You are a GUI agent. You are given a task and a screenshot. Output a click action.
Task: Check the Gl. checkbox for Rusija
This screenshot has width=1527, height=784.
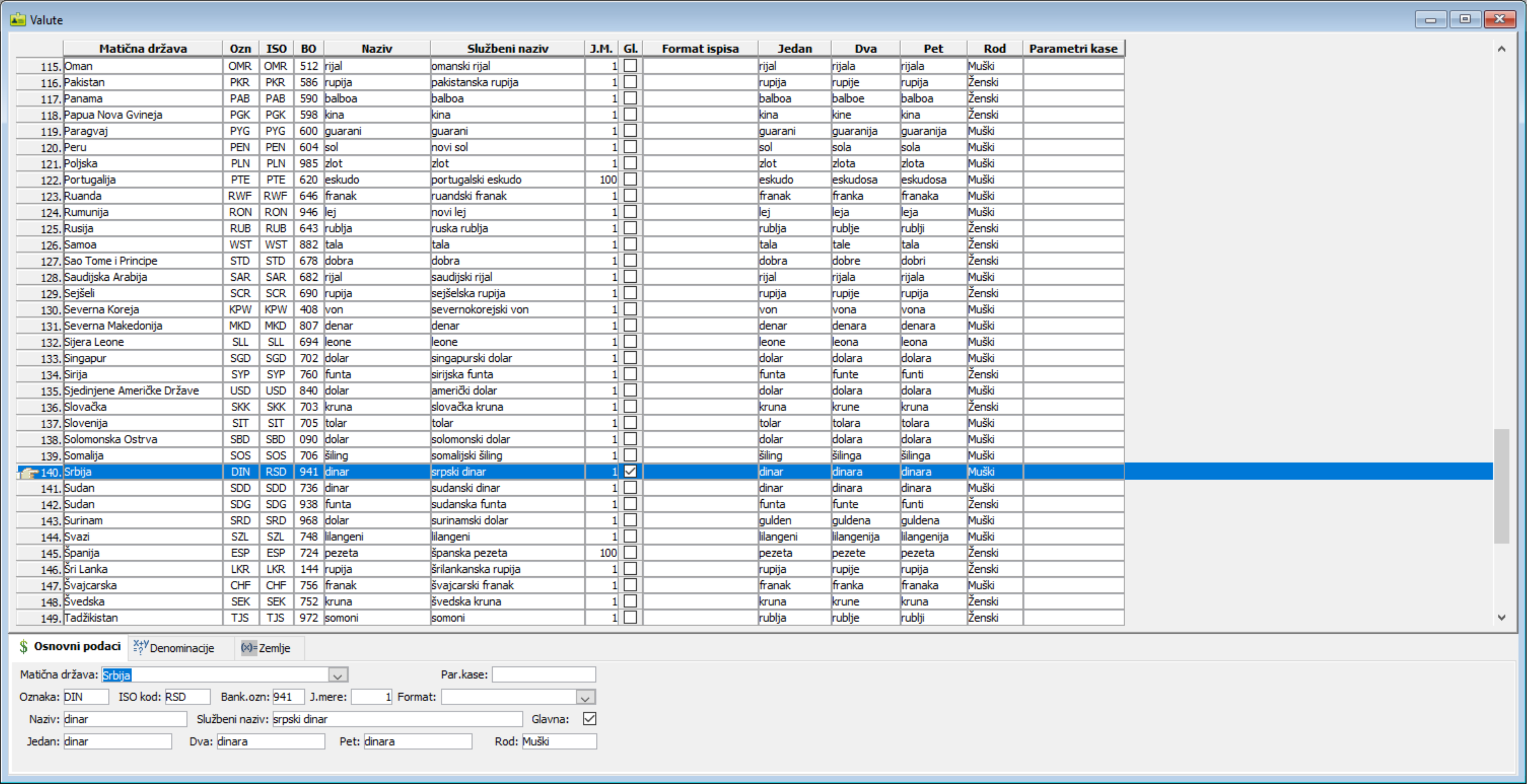pyautogui.click(x=630, y=228)
